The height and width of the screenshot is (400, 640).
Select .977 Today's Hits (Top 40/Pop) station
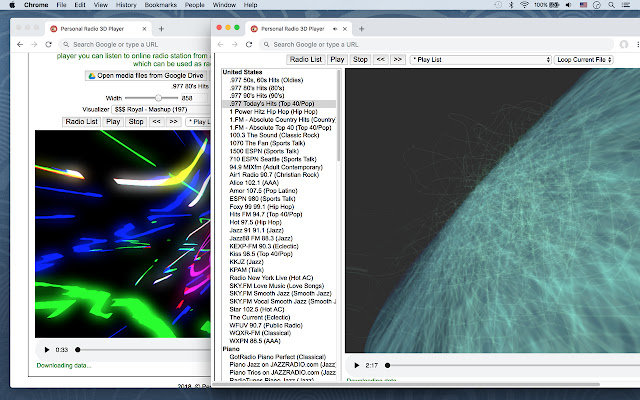(x=279, y=104)
